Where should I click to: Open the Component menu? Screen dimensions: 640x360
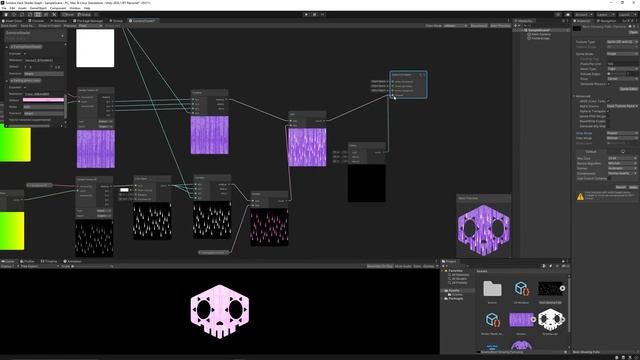click(58, 8)
